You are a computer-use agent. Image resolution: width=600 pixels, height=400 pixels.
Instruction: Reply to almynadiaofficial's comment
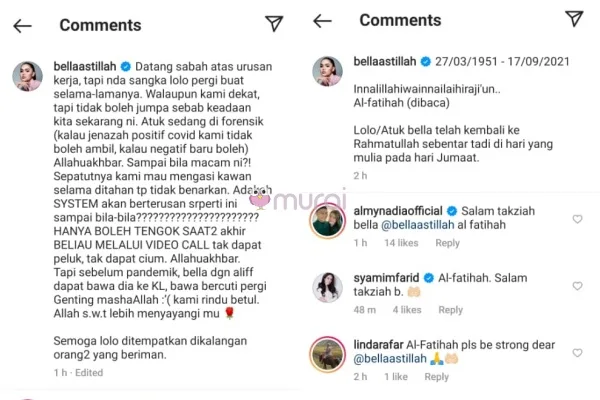(447, 243)
